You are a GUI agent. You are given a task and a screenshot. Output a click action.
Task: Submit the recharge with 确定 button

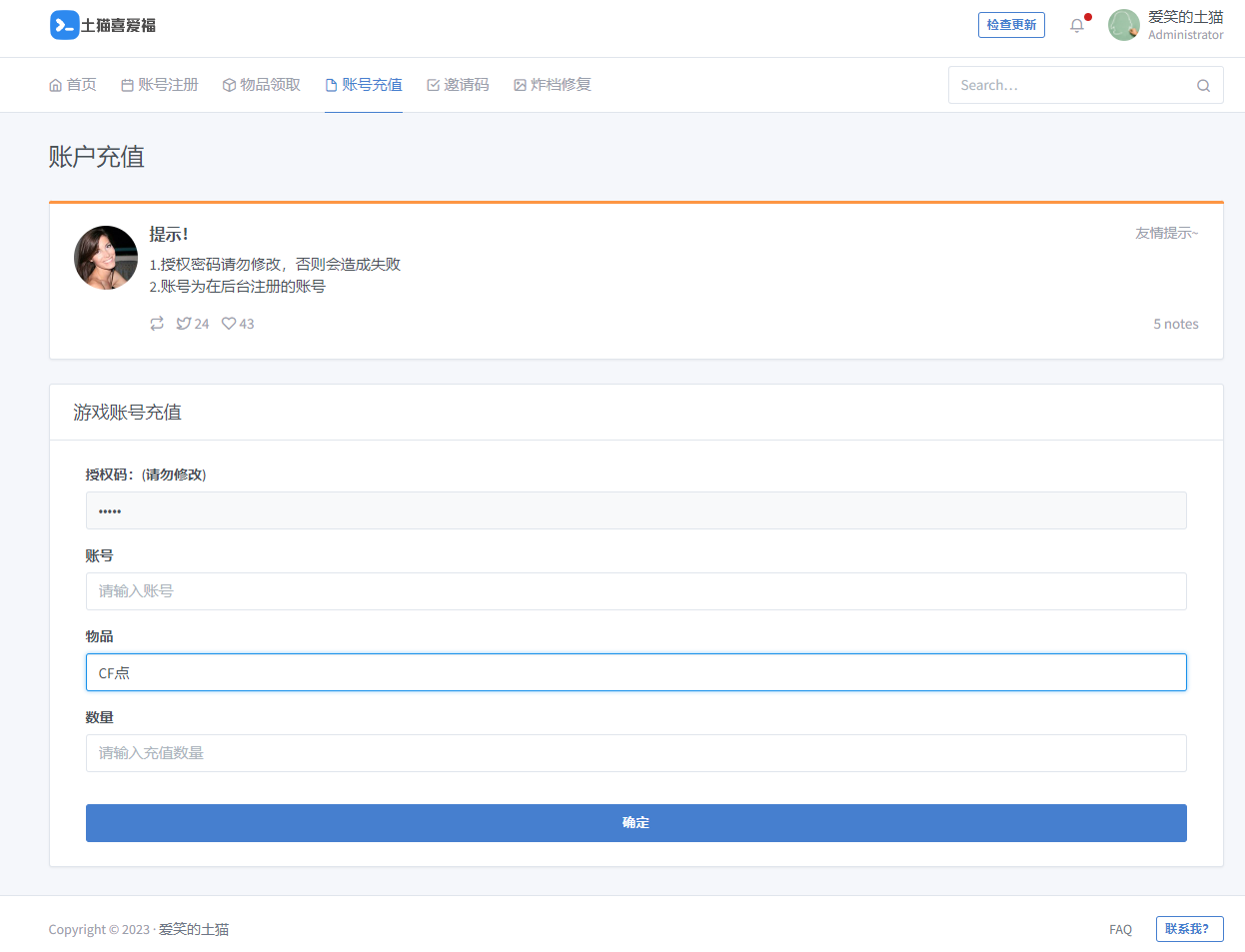635,823
